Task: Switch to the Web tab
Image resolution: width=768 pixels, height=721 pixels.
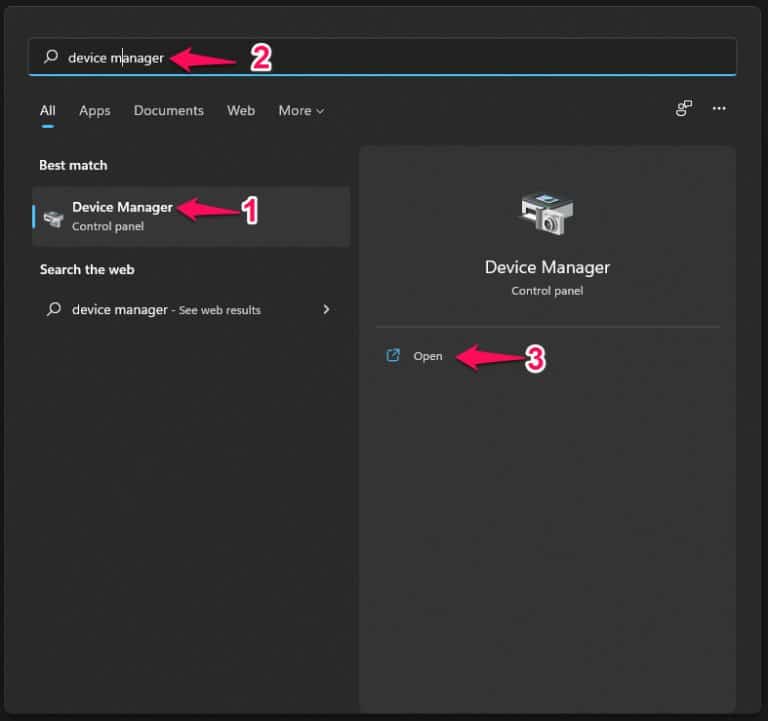Action: pyautogui.click(x=241, y=111)
